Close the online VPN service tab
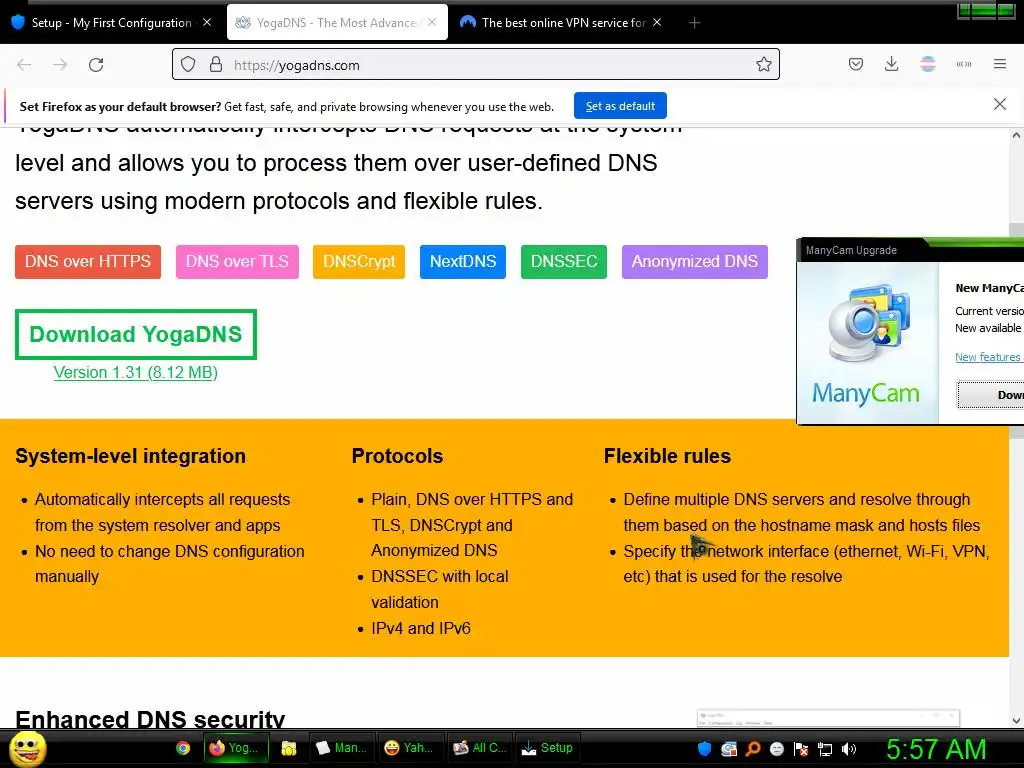The height and width of the screenshot is (768, 1024). 657,22
